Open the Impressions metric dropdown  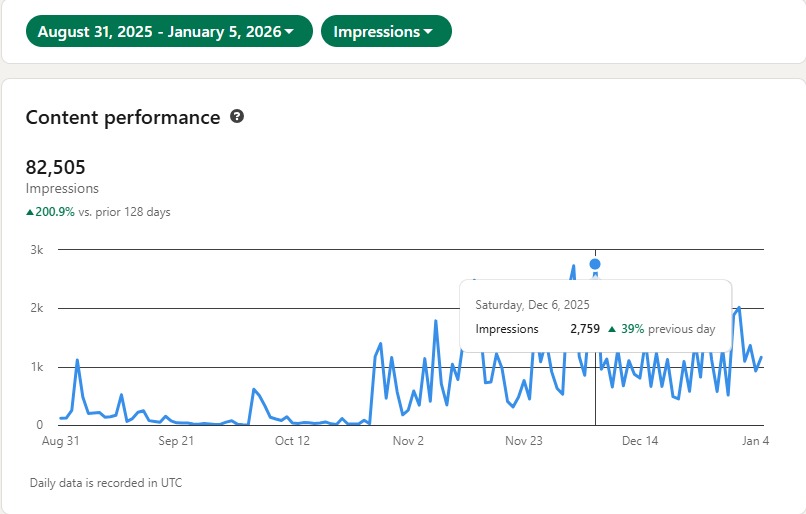(385, 32)
